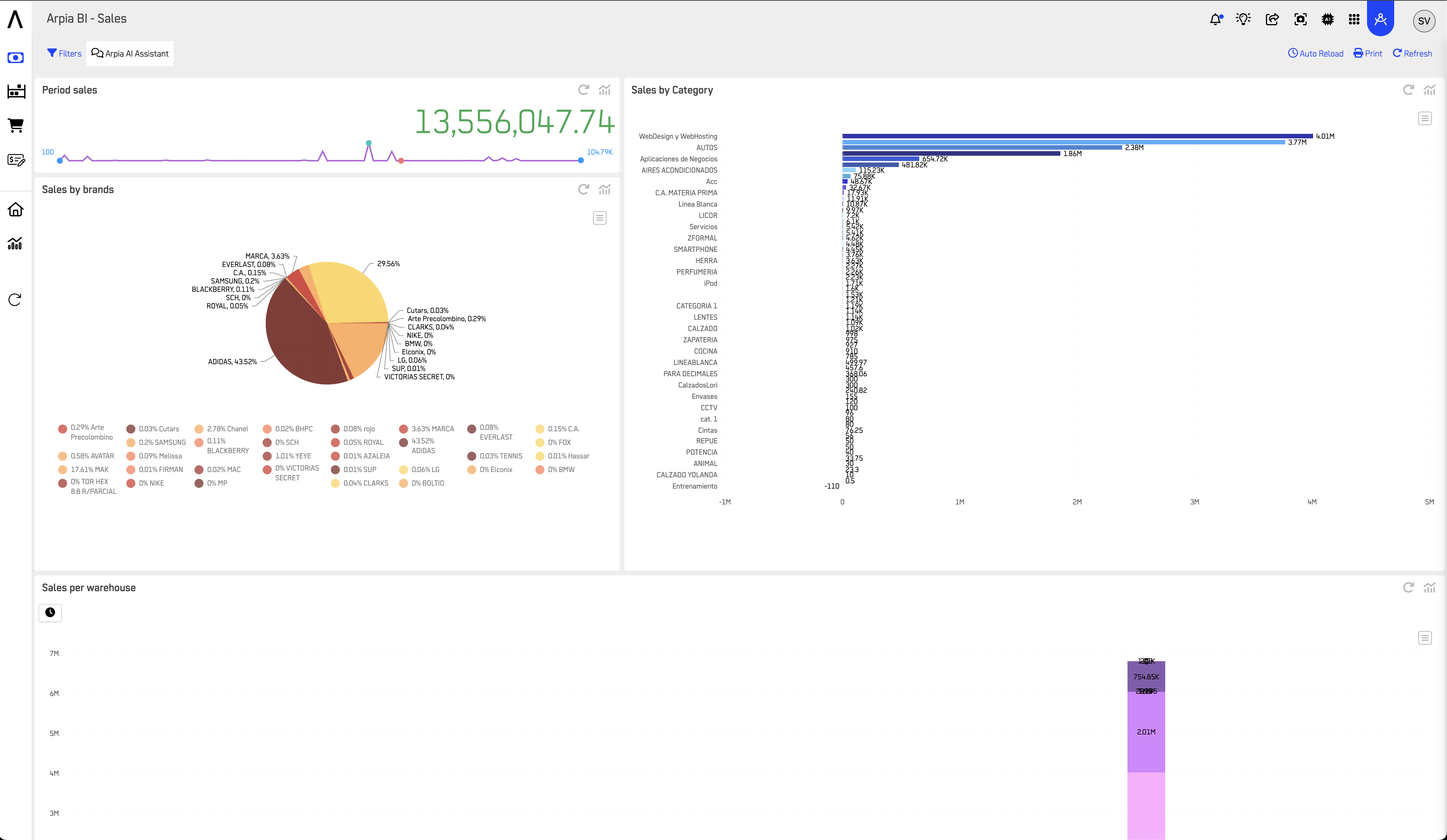Click the teal peak point on sparkline
Viewport: 1447px width, 840px height.
coord(369,143)
